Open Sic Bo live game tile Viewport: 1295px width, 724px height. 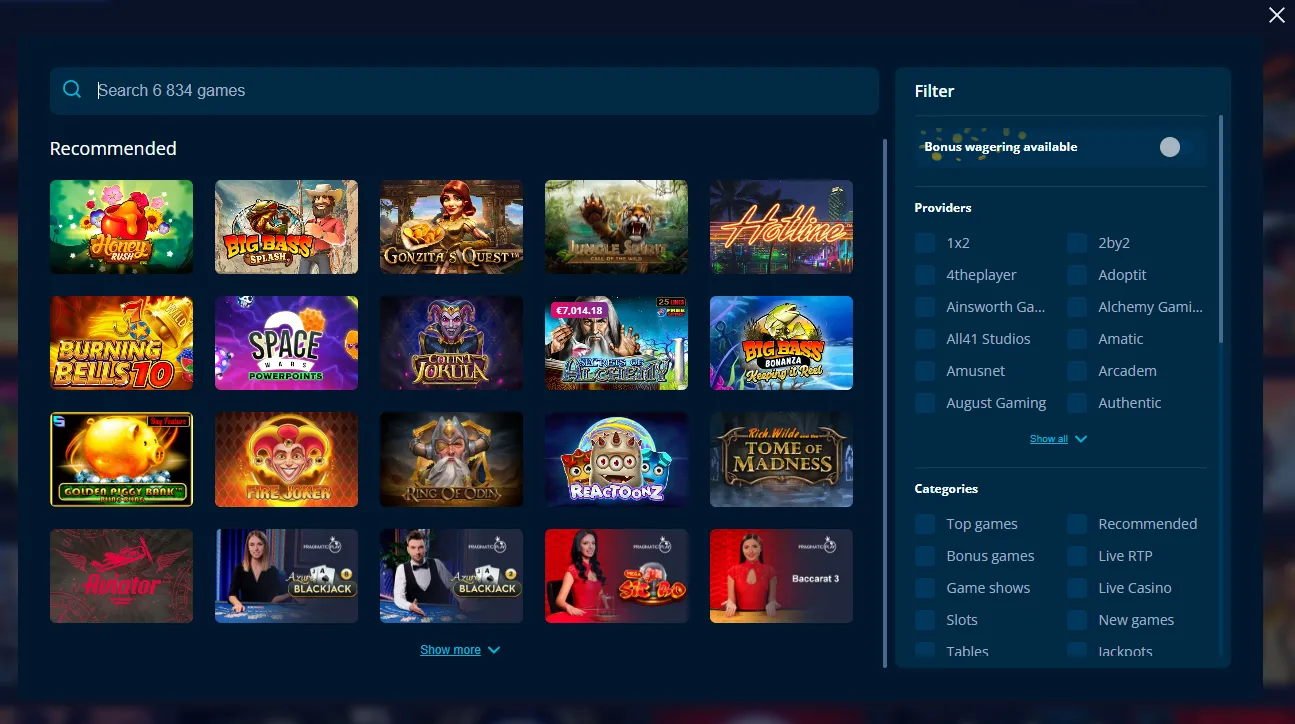616,576
